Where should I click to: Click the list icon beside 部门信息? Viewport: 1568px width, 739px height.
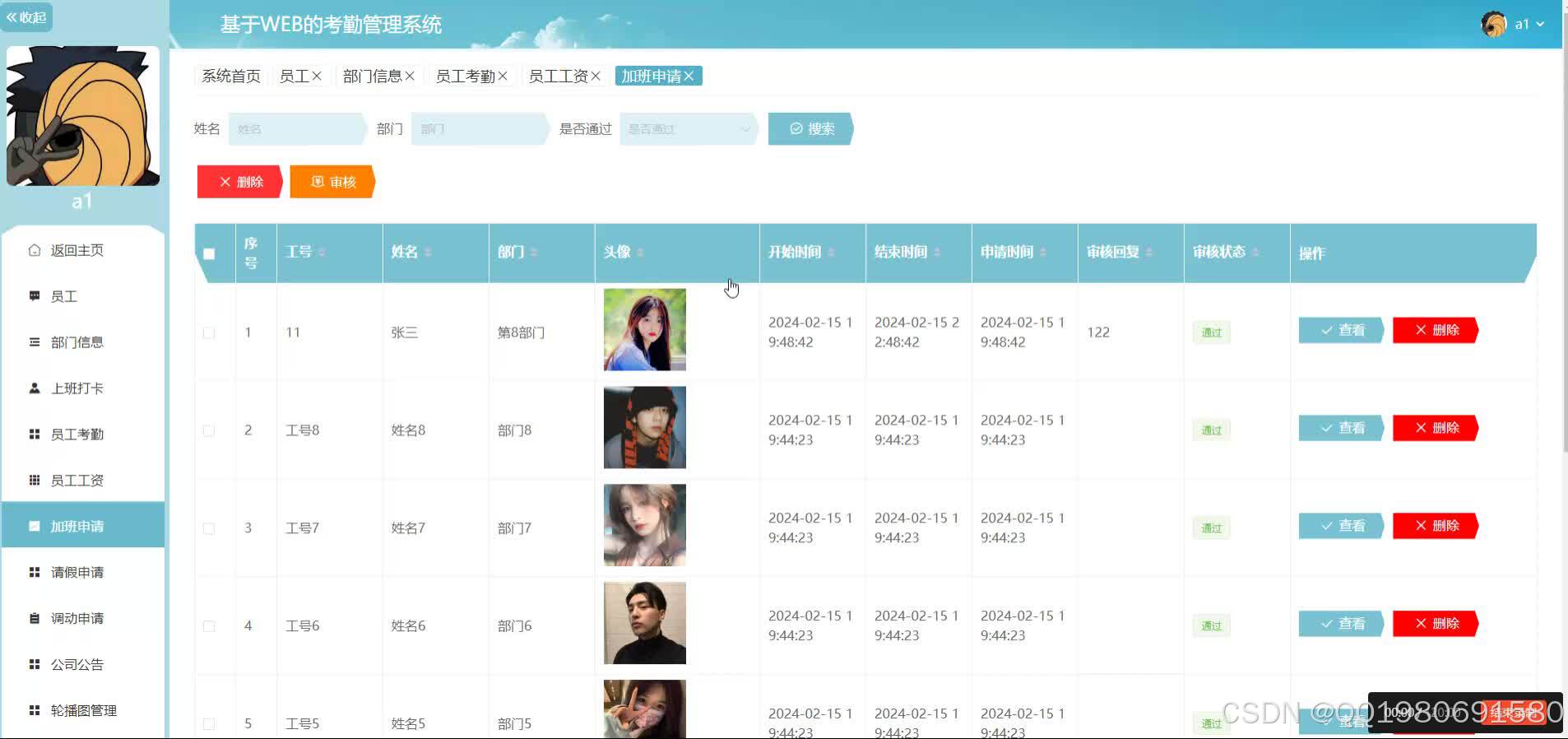35,342
